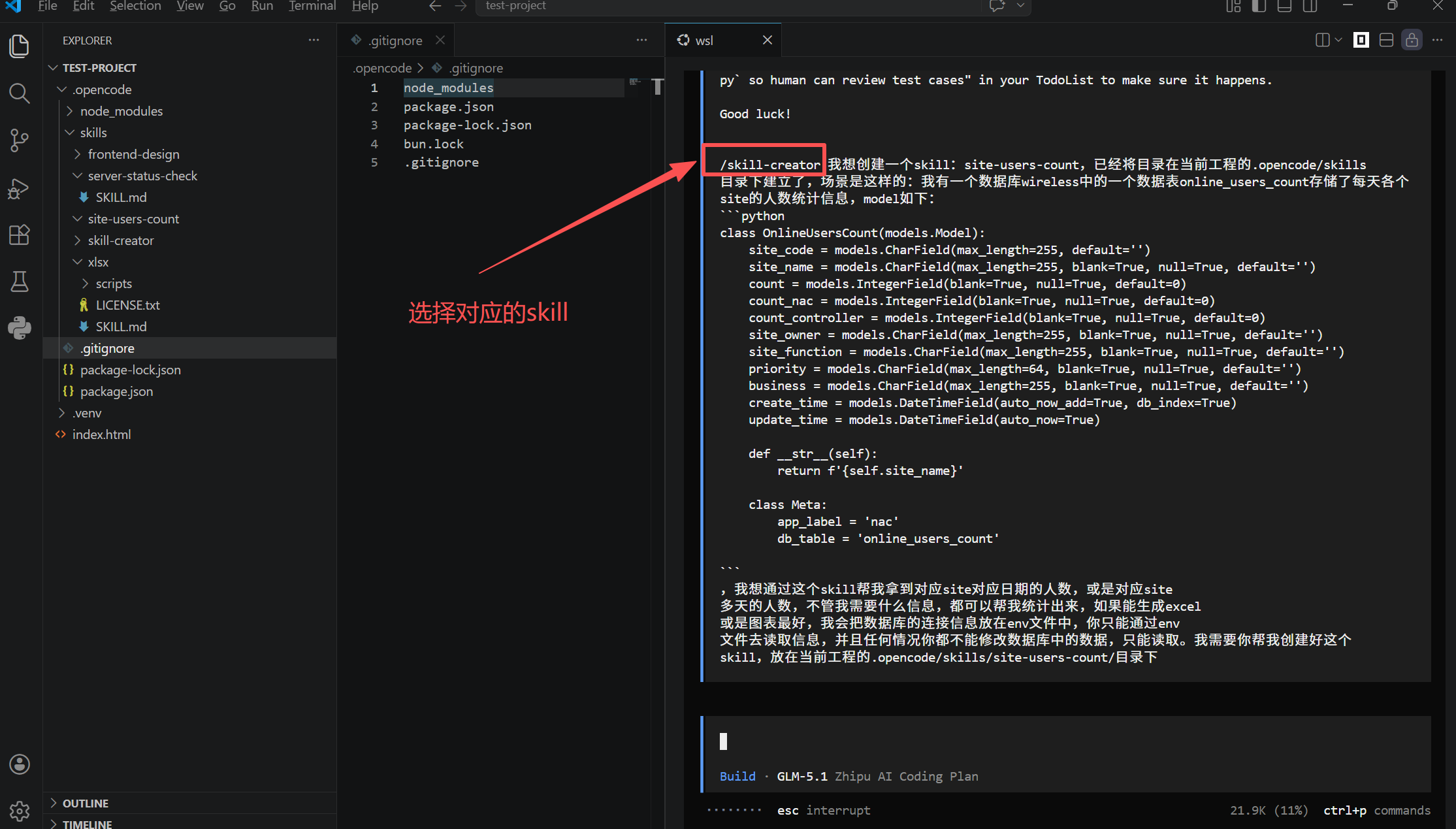Split the wsl editor to the right
1456x829 pixels.
[x=1322, y=41]
